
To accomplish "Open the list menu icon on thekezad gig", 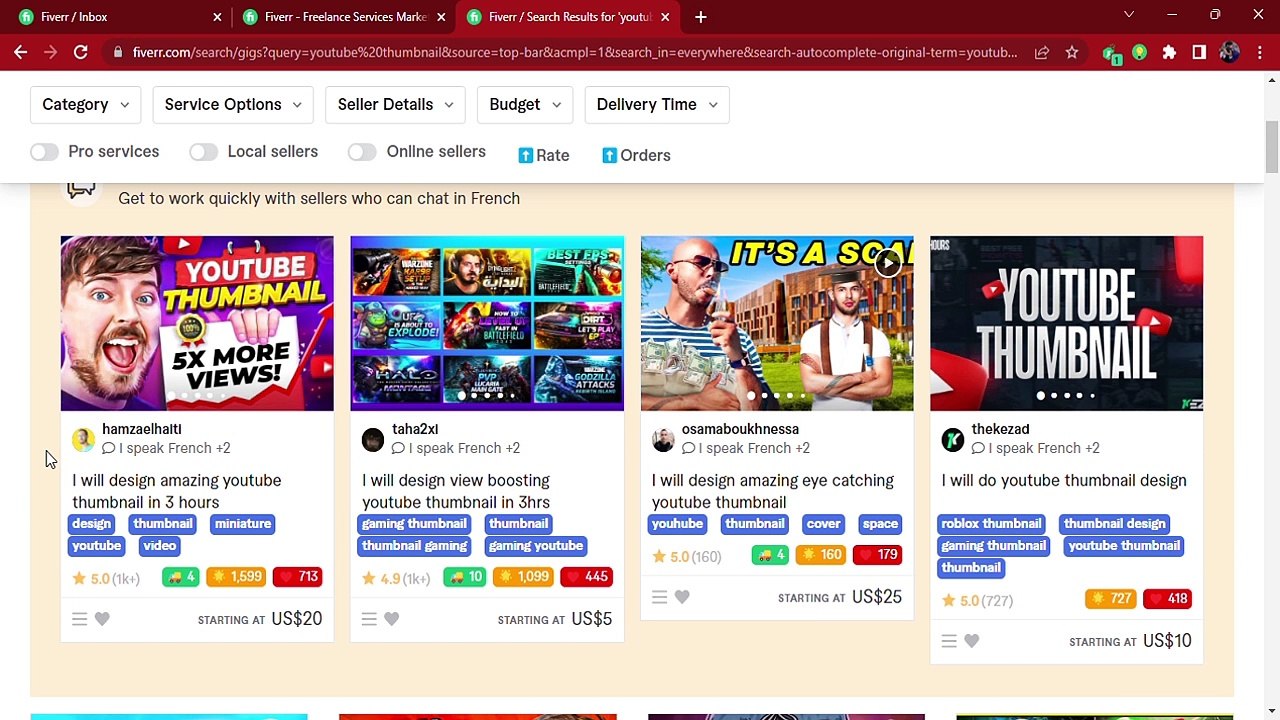I will click(949, 641).
